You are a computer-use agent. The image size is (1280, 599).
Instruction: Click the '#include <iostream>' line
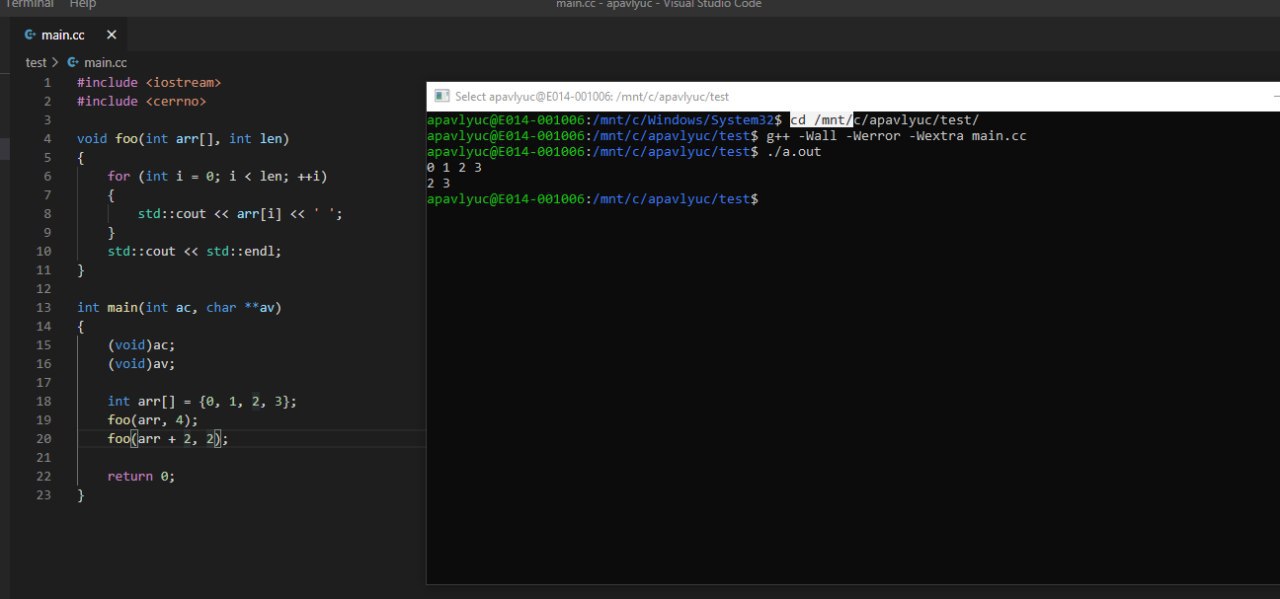click(149, 82)
